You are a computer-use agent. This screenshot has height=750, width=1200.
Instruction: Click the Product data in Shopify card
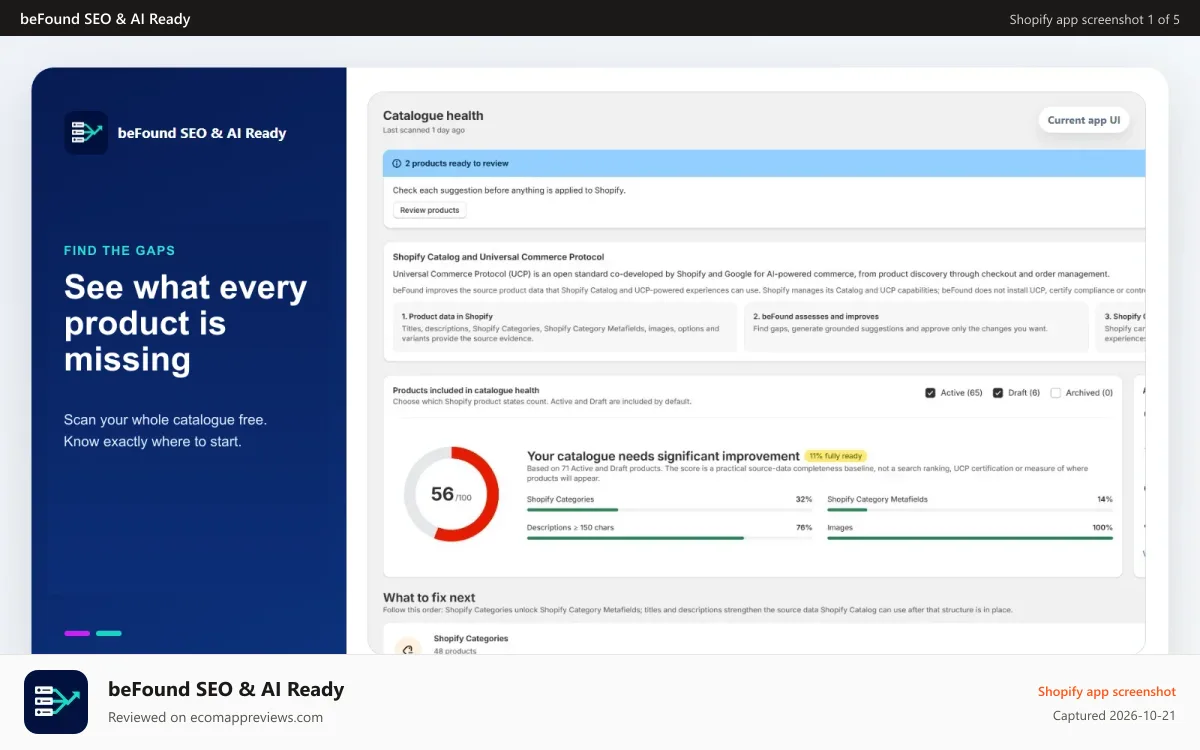563,327
